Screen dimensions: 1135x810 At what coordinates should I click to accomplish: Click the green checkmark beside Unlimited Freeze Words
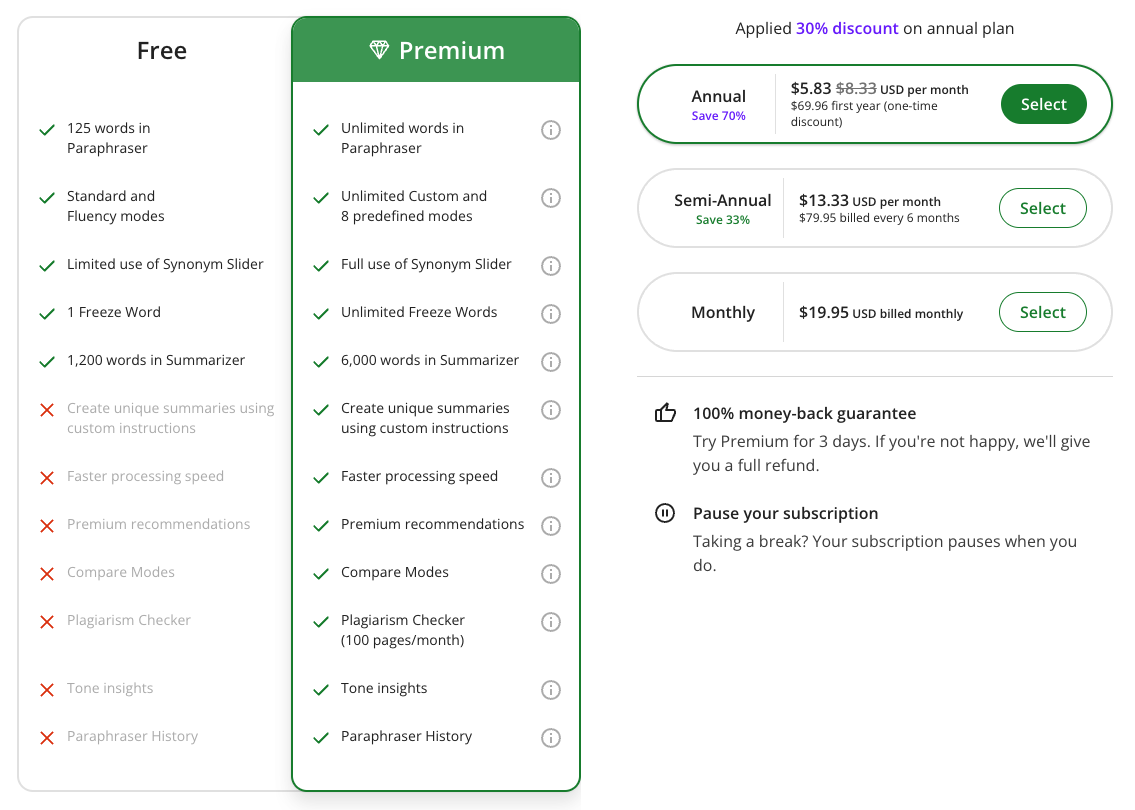pos(321,312)
